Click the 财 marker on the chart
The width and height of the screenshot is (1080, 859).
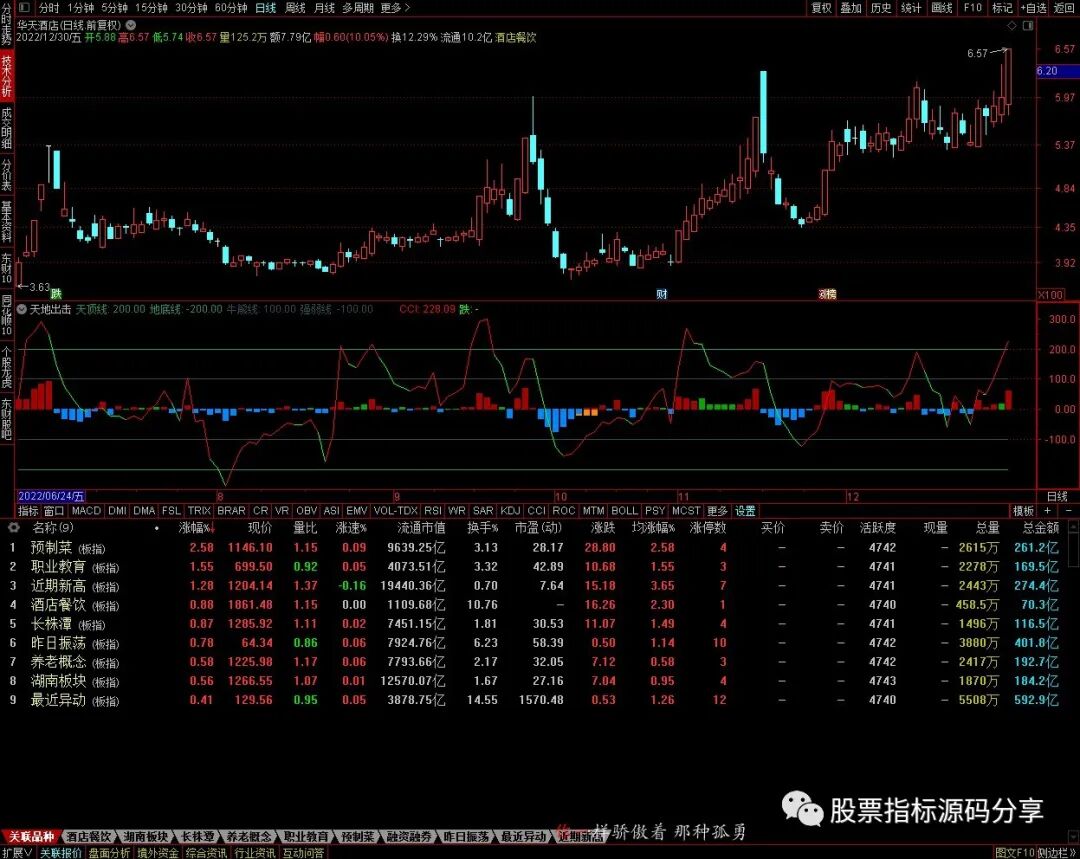661,294
